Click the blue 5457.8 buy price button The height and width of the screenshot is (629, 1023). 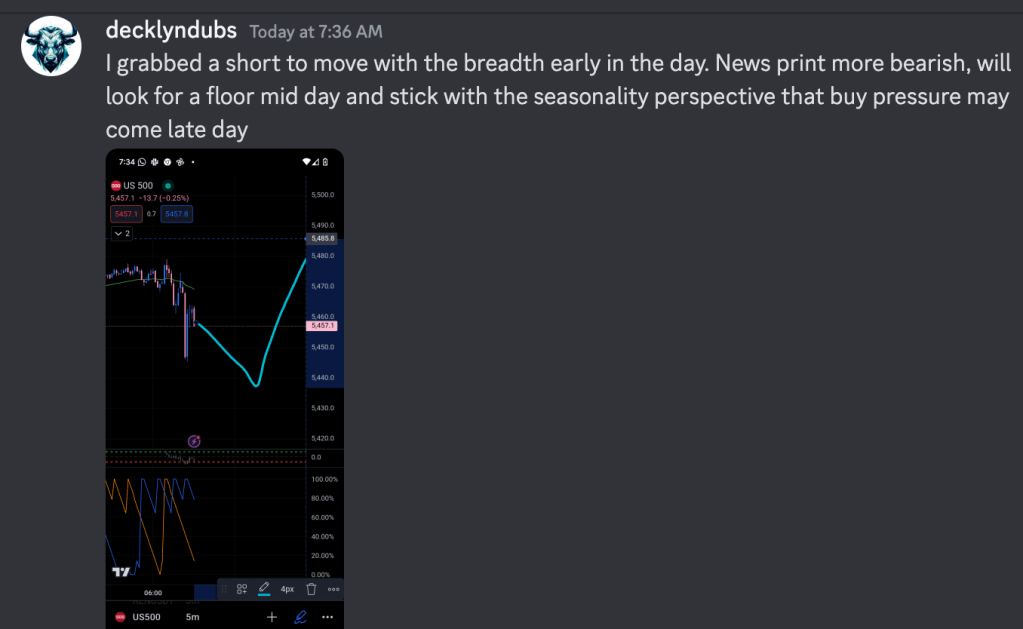177,213
